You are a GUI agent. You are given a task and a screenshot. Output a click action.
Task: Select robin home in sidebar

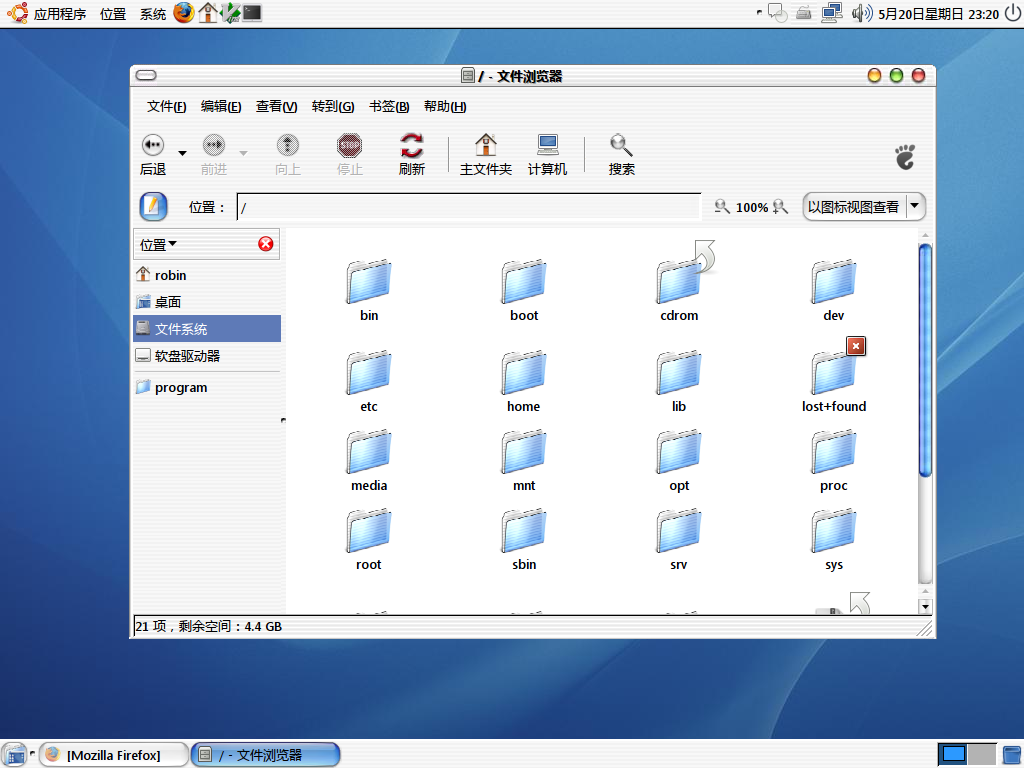click(x=207, y=275)
